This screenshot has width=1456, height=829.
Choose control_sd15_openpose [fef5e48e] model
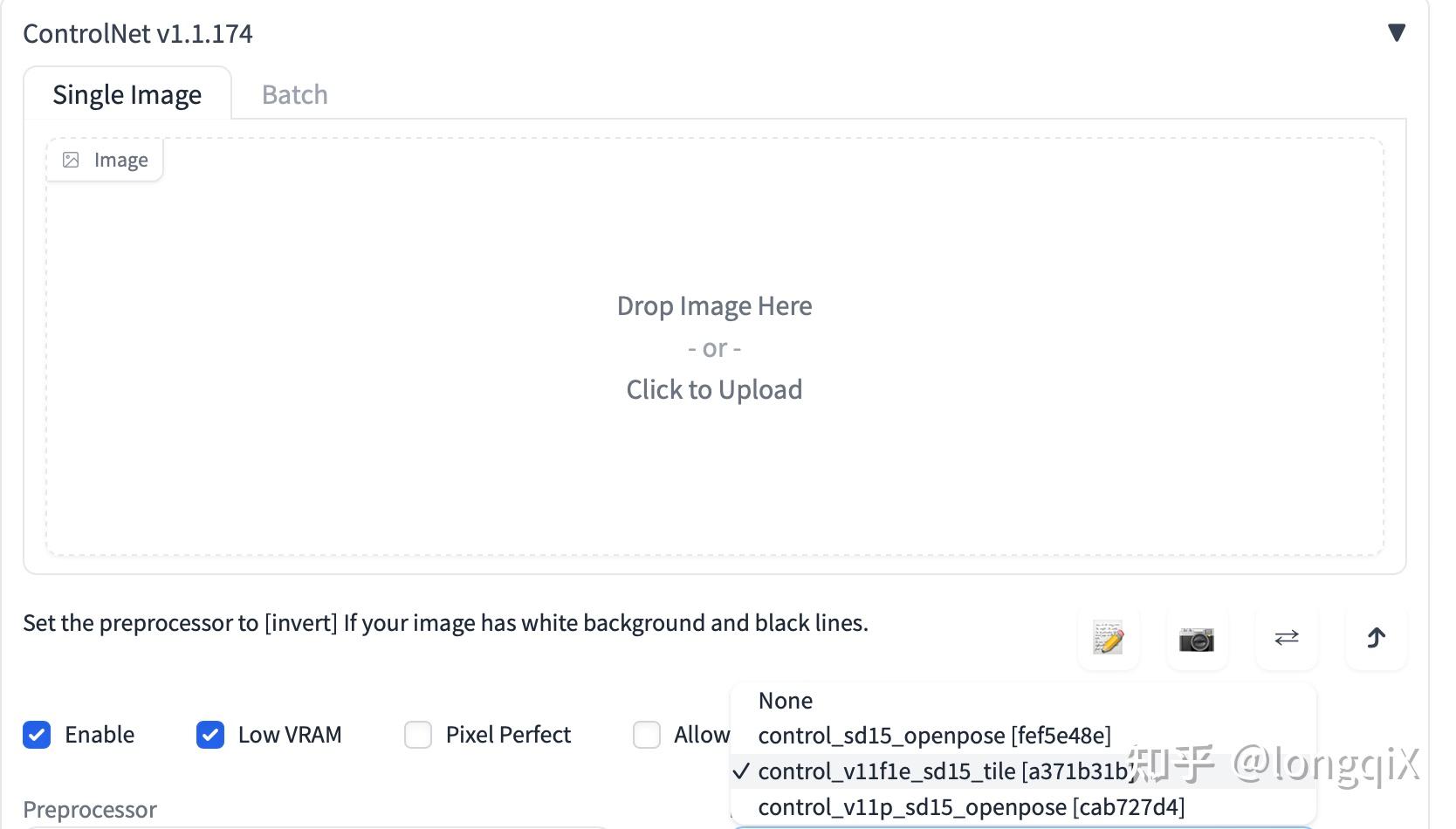[x=934, y=736]
